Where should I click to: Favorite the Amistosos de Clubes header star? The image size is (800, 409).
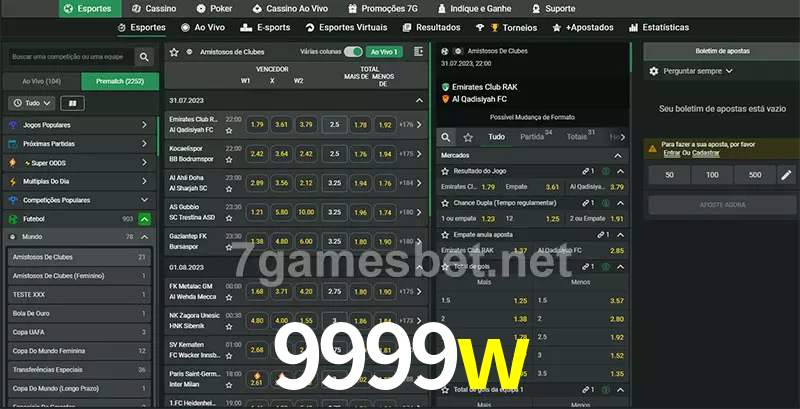[174, 52]
